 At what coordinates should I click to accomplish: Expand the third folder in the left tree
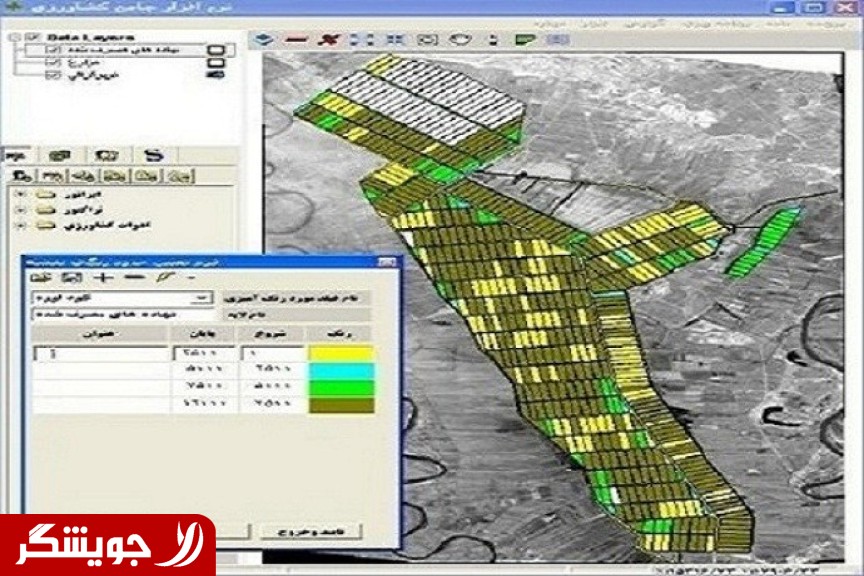[x=19, y=226]
